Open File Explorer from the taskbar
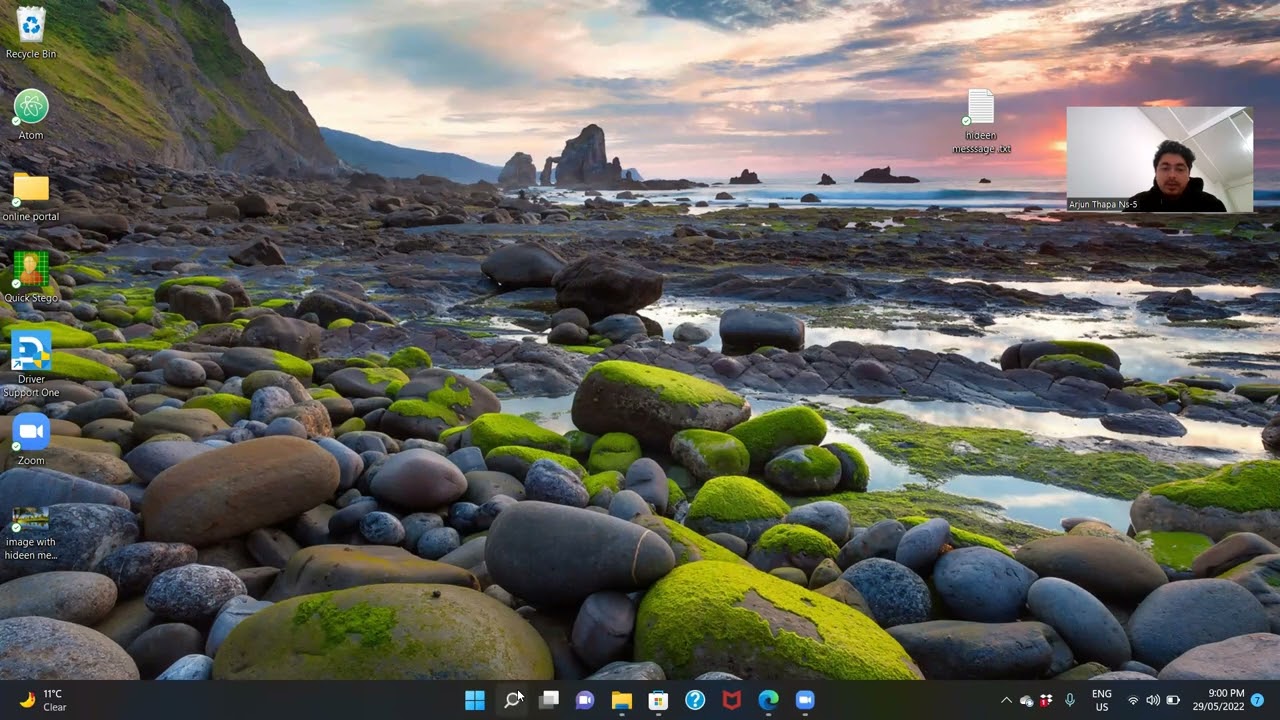The width and height of the screenshot is (1280, 720). [x=622, y=700]
